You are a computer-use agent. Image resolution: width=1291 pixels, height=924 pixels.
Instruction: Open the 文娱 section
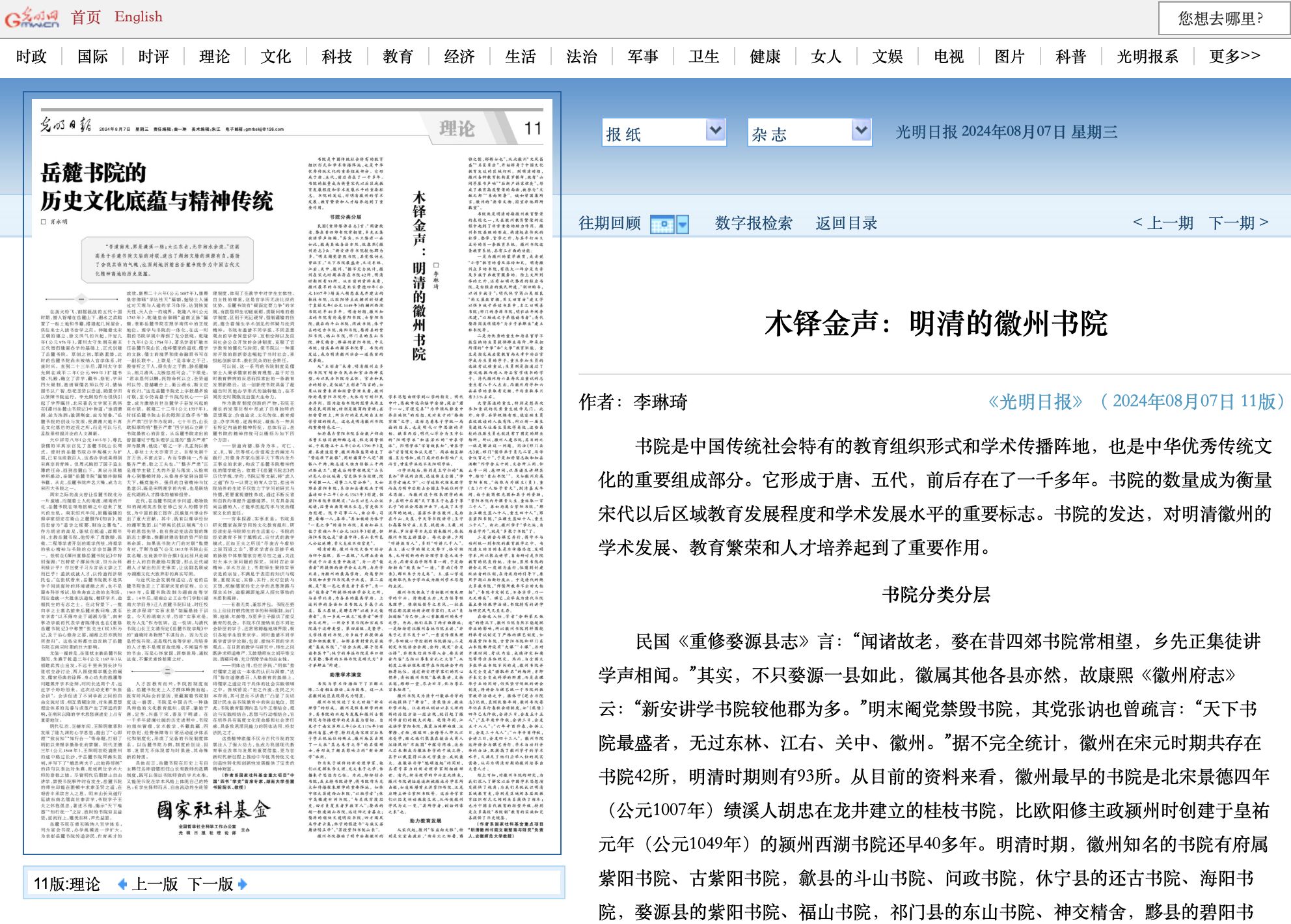click(888, 57)
